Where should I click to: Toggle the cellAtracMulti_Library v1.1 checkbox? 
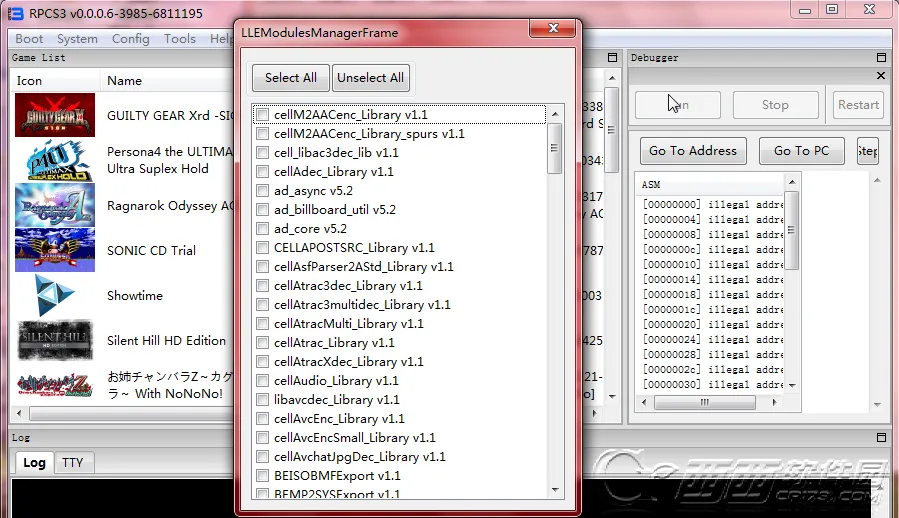pyautogui.click(x=263, y=324)
